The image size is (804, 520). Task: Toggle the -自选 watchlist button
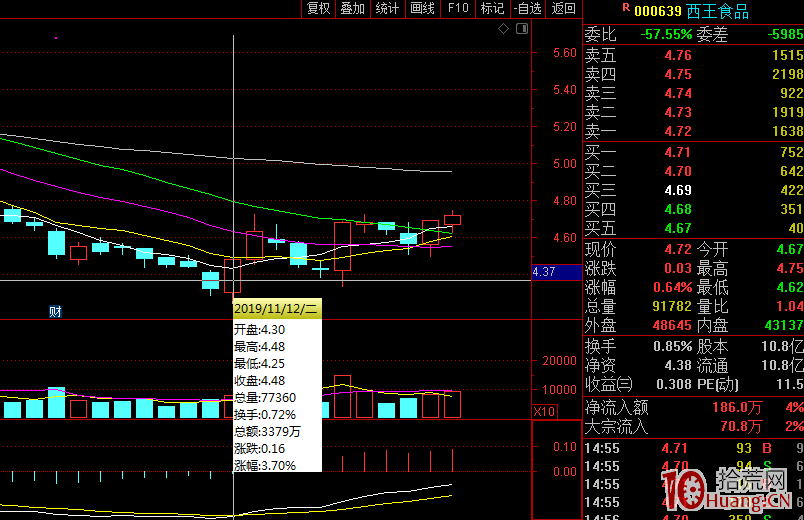pyautogui.click(x=528, y=8)
